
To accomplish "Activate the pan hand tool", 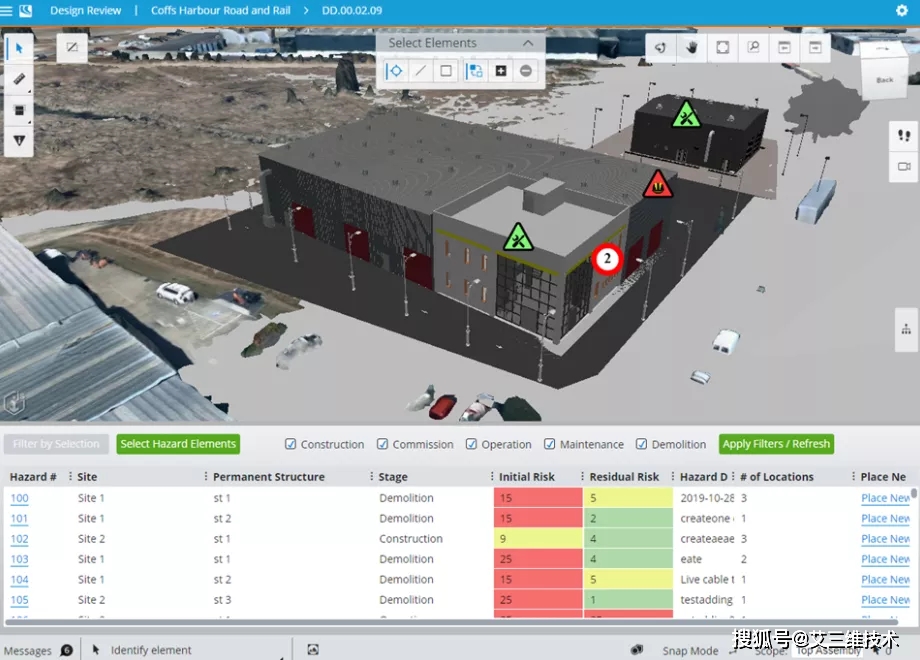I will [690, 48].
